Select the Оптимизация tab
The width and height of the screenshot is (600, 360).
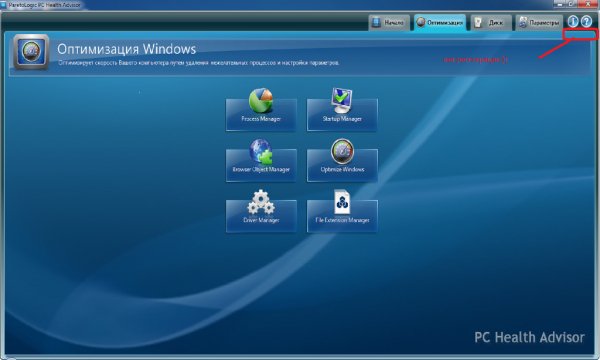[x=440, y=23]
